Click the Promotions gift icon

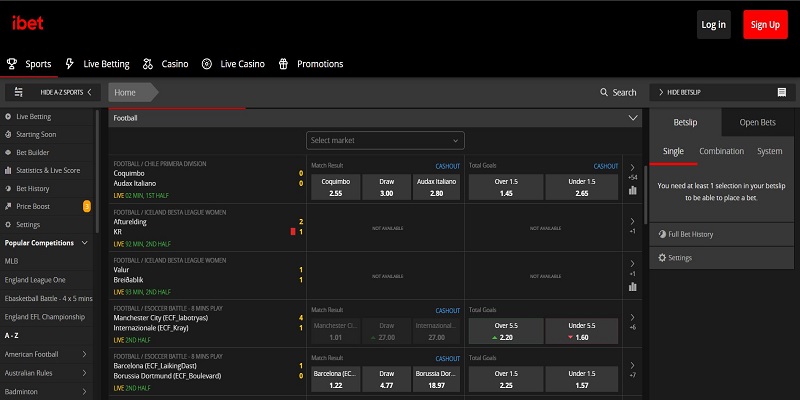pyautogui.click(x=284, y=64)
